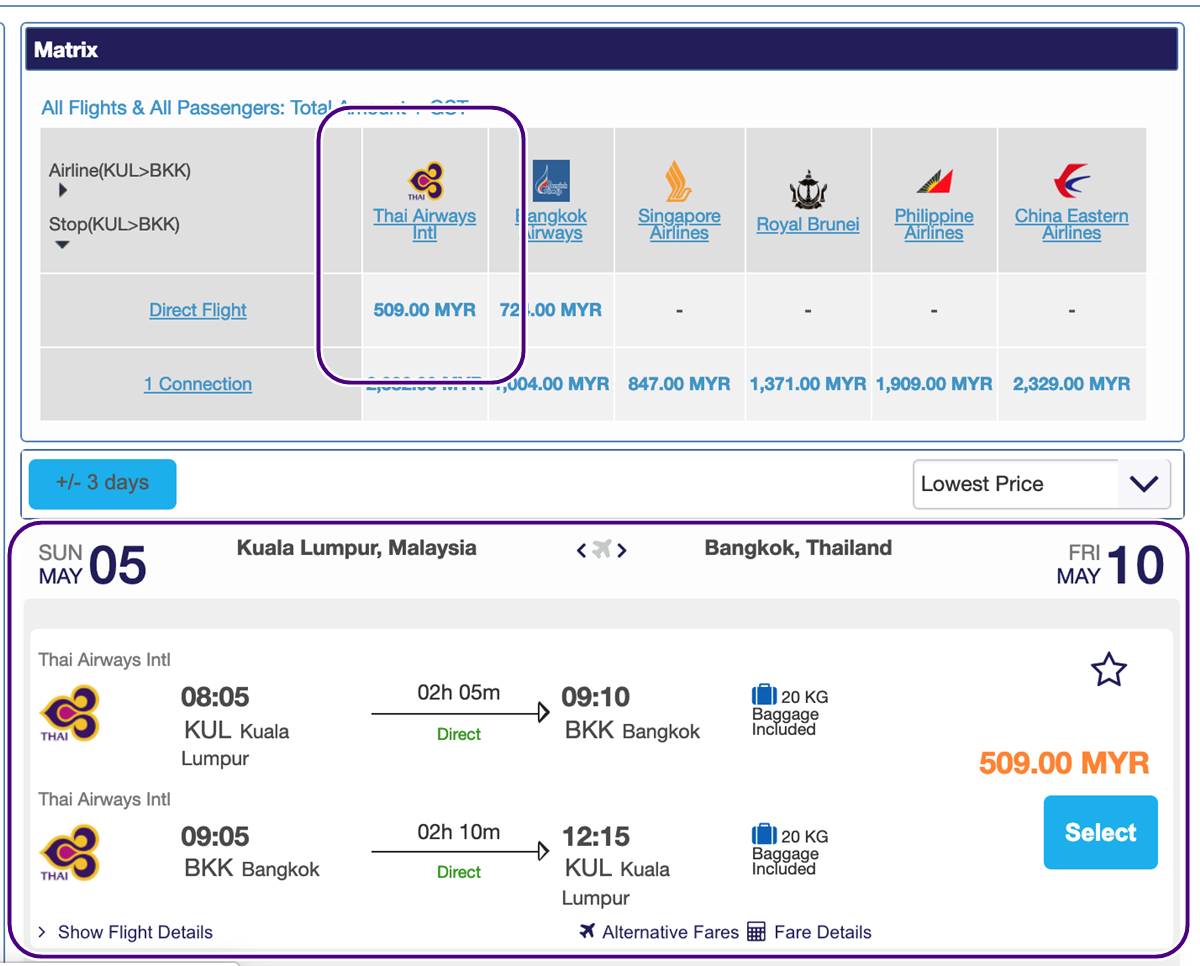Filter by the 1 Connection row link
The width and height of the screenshot is (1200, 966).
coord(198,384)
